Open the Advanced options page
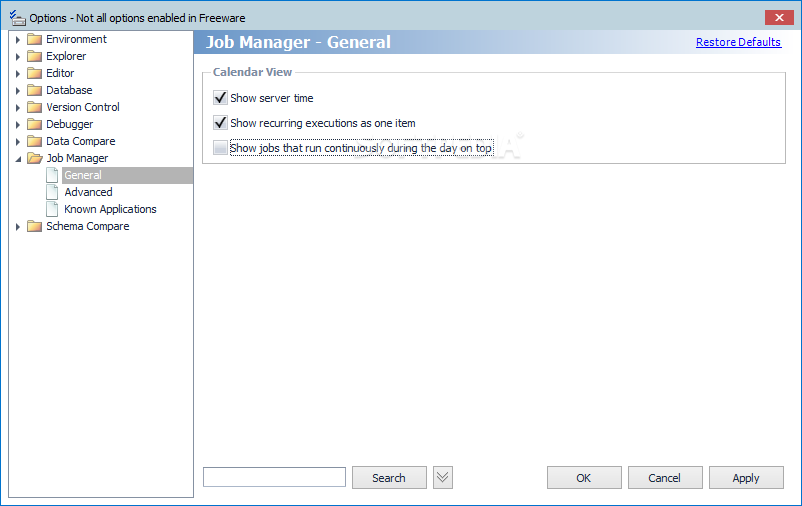Viewport: 802px width, 506px height. pos(88,192)
